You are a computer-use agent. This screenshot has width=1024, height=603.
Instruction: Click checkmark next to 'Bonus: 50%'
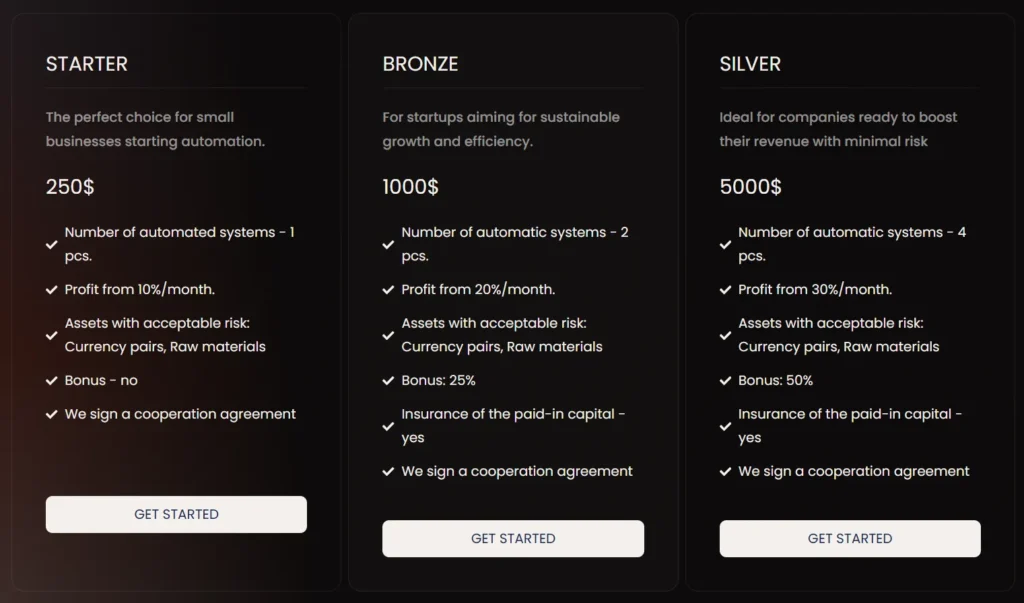point(725,381)
